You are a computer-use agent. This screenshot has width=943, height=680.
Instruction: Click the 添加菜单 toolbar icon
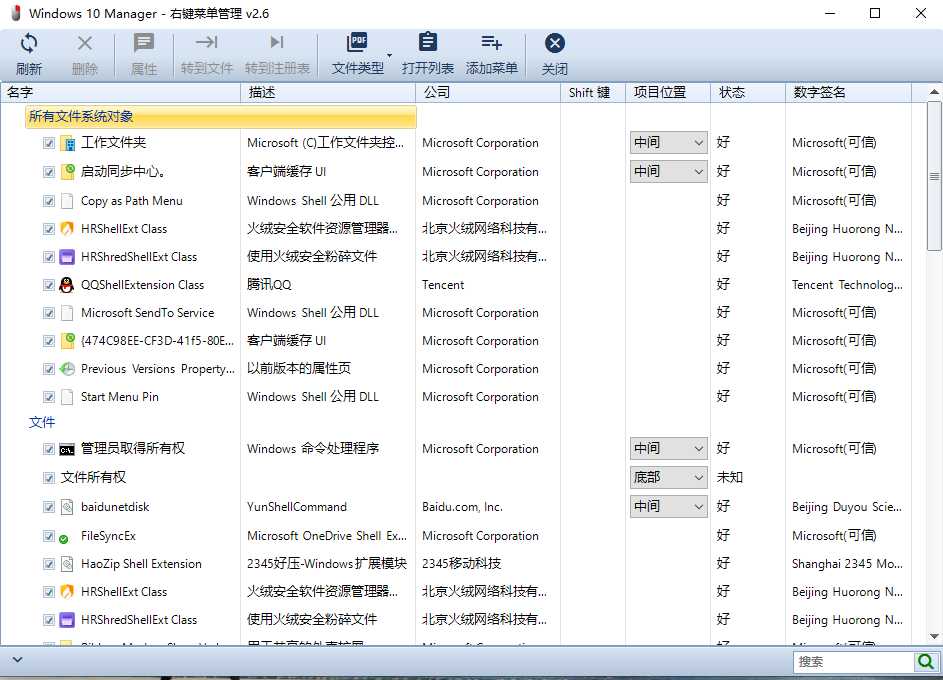(x=491, y=42)
